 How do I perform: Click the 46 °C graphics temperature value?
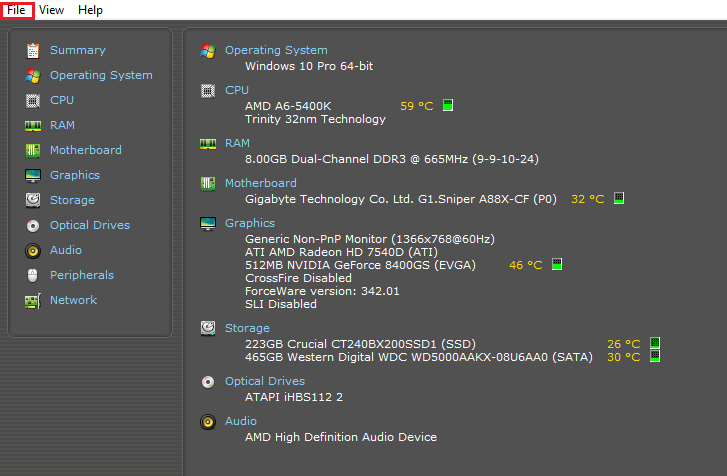525,265
